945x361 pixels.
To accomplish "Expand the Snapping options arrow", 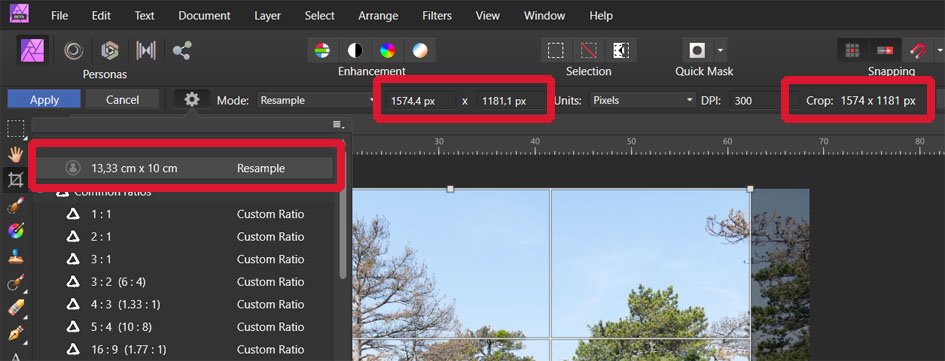I will pos(939,51).
